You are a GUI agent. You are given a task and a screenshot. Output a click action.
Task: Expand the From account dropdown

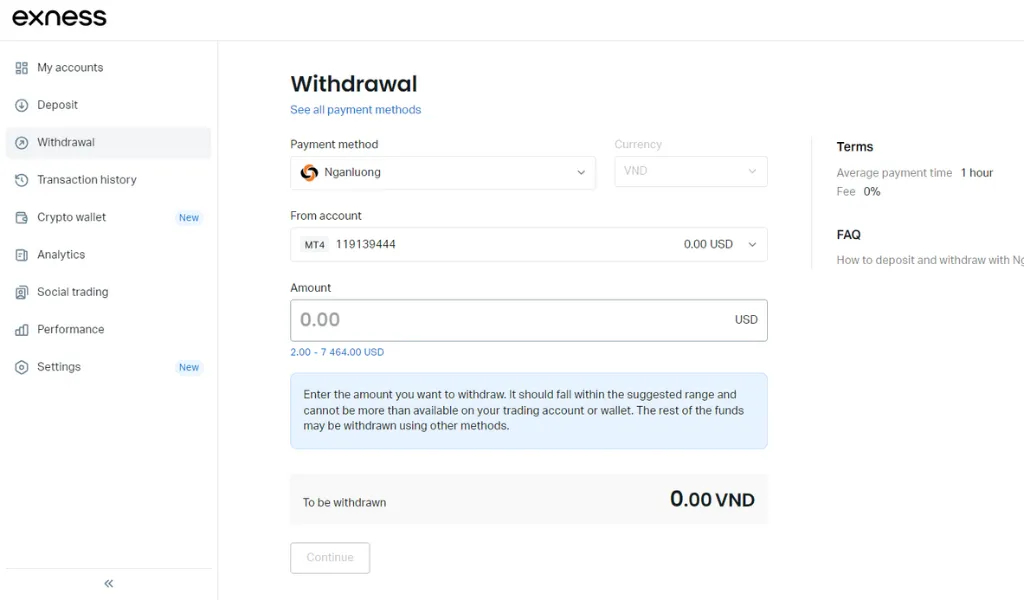(x=528, y=244)
